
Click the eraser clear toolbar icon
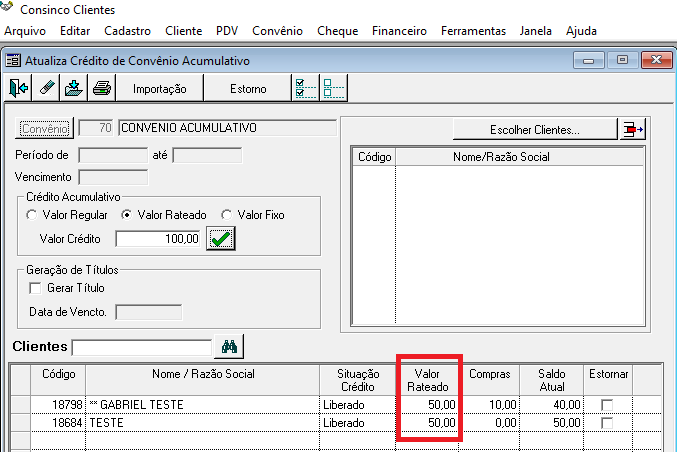coord(47,88)
